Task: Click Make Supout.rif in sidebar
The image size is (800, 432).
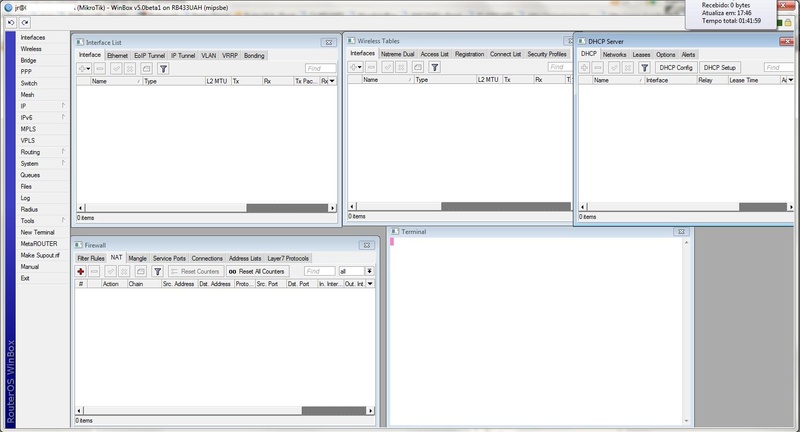Action: 40,255
